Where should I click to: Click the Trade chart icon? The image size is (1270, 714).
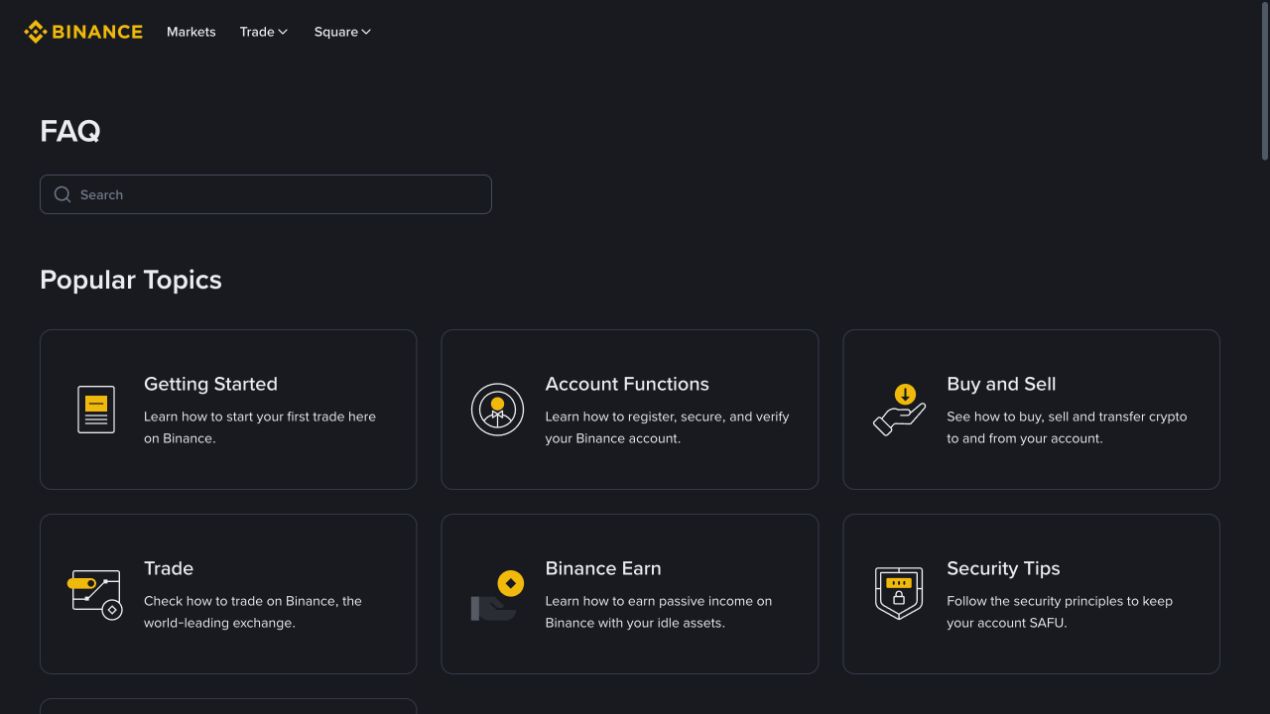[96, 594]
